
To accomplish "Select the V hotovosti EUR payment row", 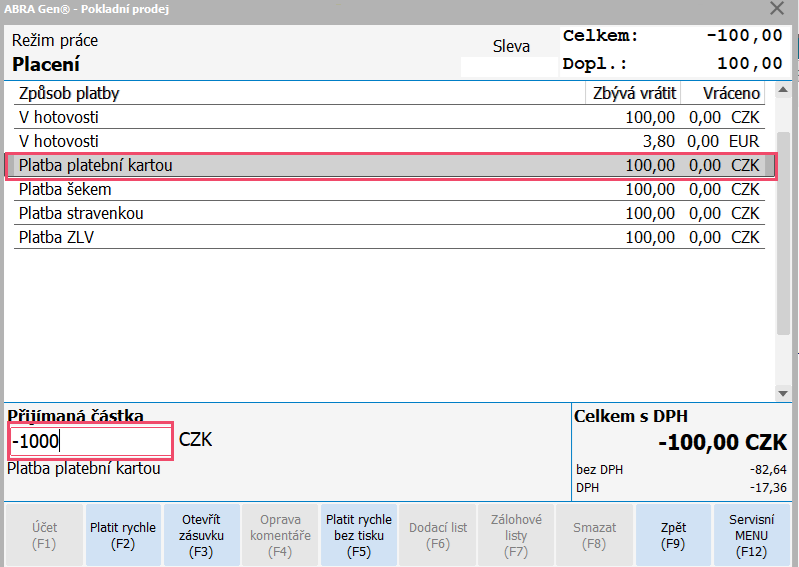I will (300, 141).
